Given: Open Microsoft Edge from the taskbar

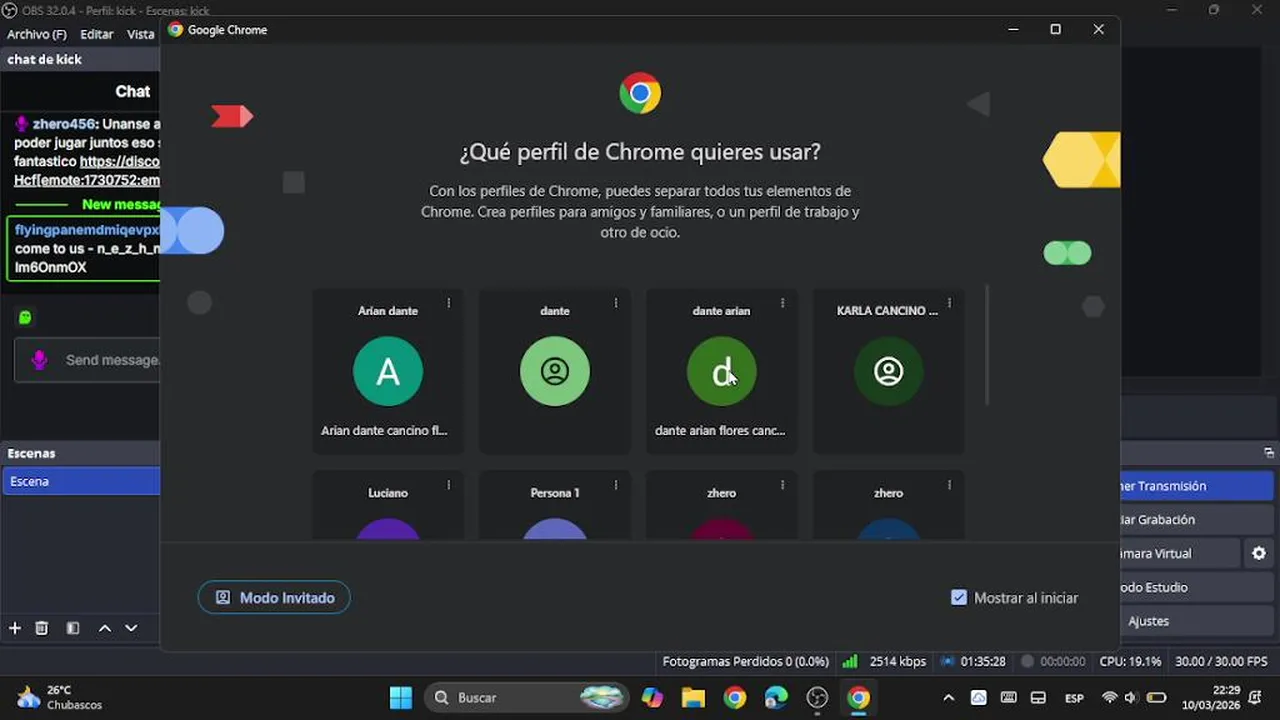Looking at the screenshot, I should coord(776,697).
